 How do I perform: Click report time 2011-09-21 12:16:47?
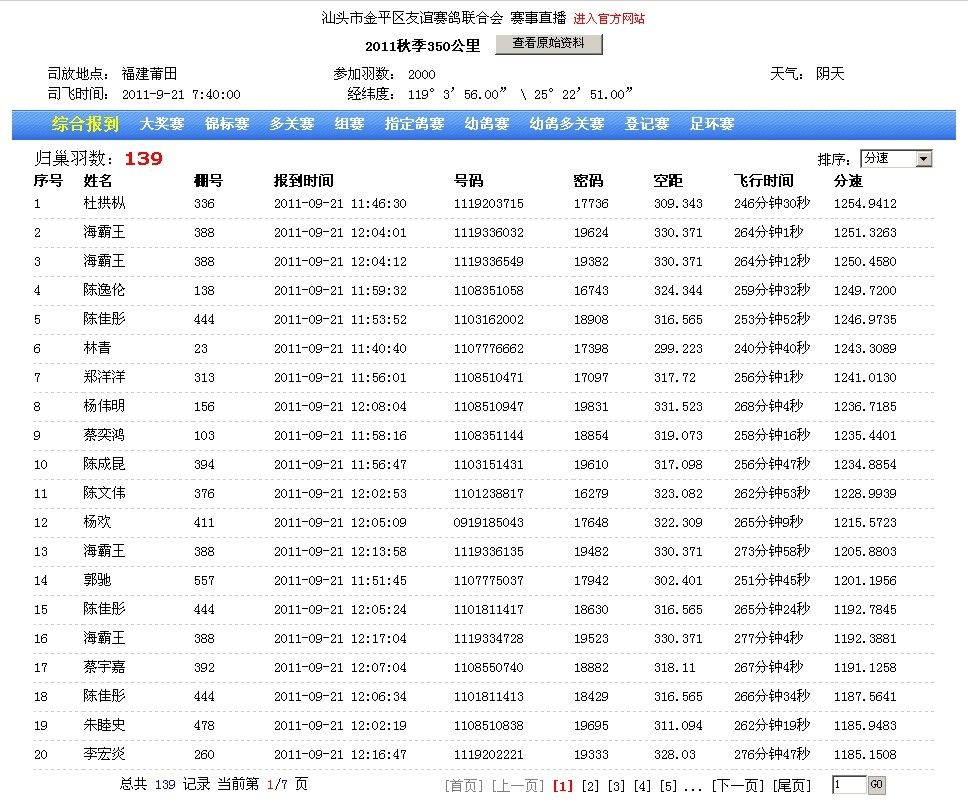click(340, 755)
